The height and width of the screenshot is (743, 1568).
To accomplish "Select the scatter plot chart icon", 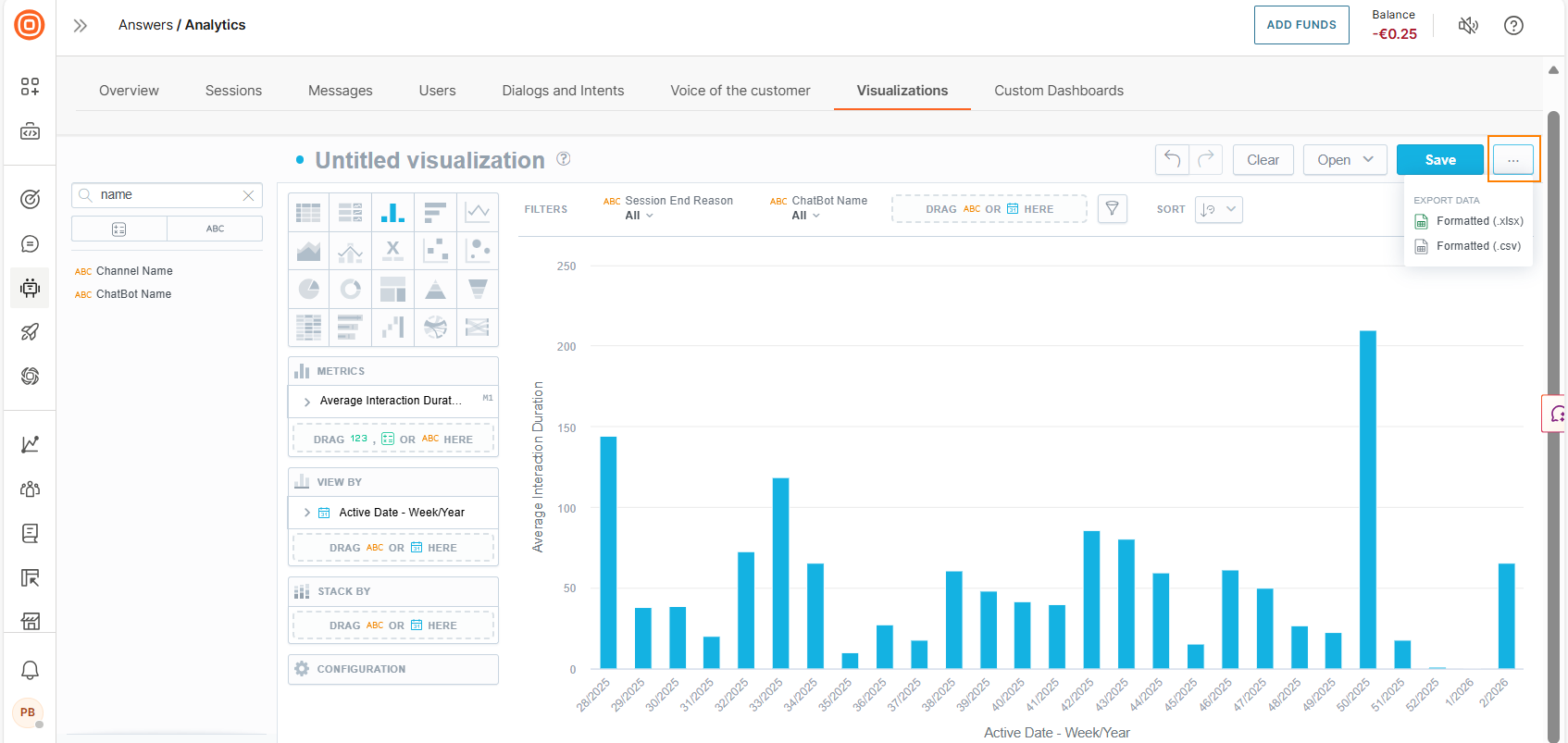I will [x=435, y=250].
